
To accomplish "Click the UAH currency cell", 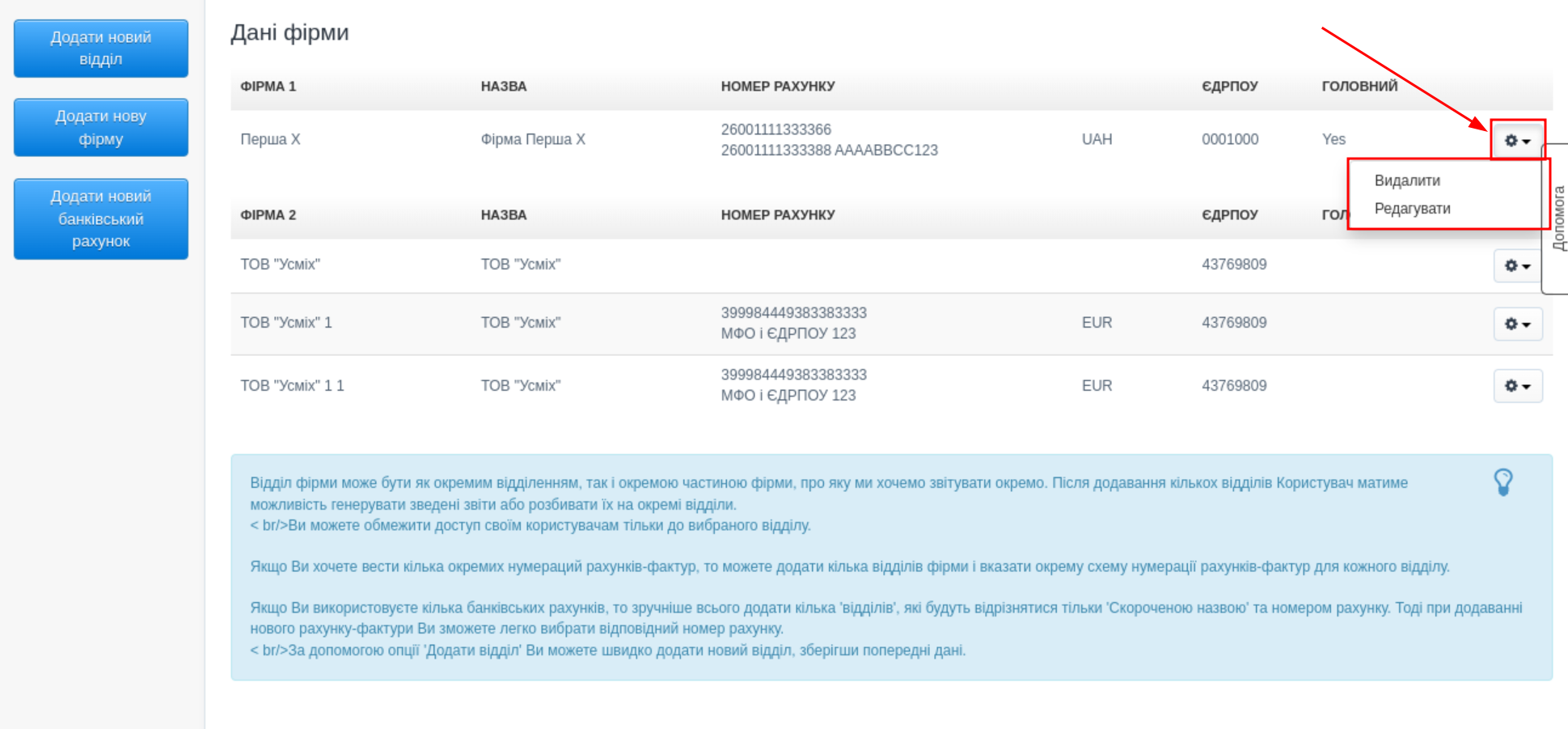I will 1097,139.
